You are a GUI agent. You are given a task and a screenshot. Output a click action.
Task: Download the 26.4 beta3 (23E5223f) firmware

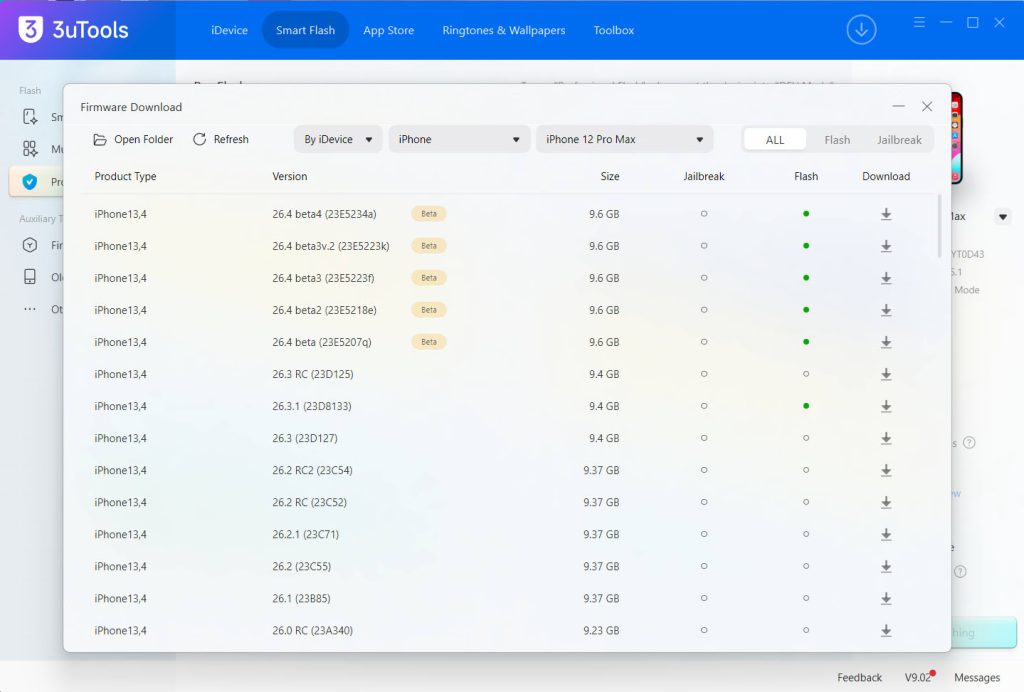[886, 278]
